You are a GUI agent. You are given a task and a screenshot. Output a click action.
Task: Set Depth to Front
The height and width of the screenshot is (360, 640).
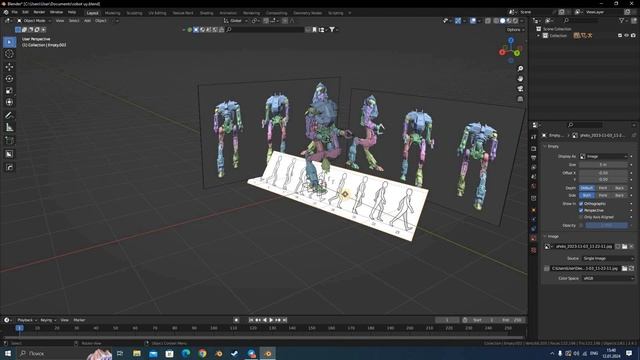click(x=603, y=188)
